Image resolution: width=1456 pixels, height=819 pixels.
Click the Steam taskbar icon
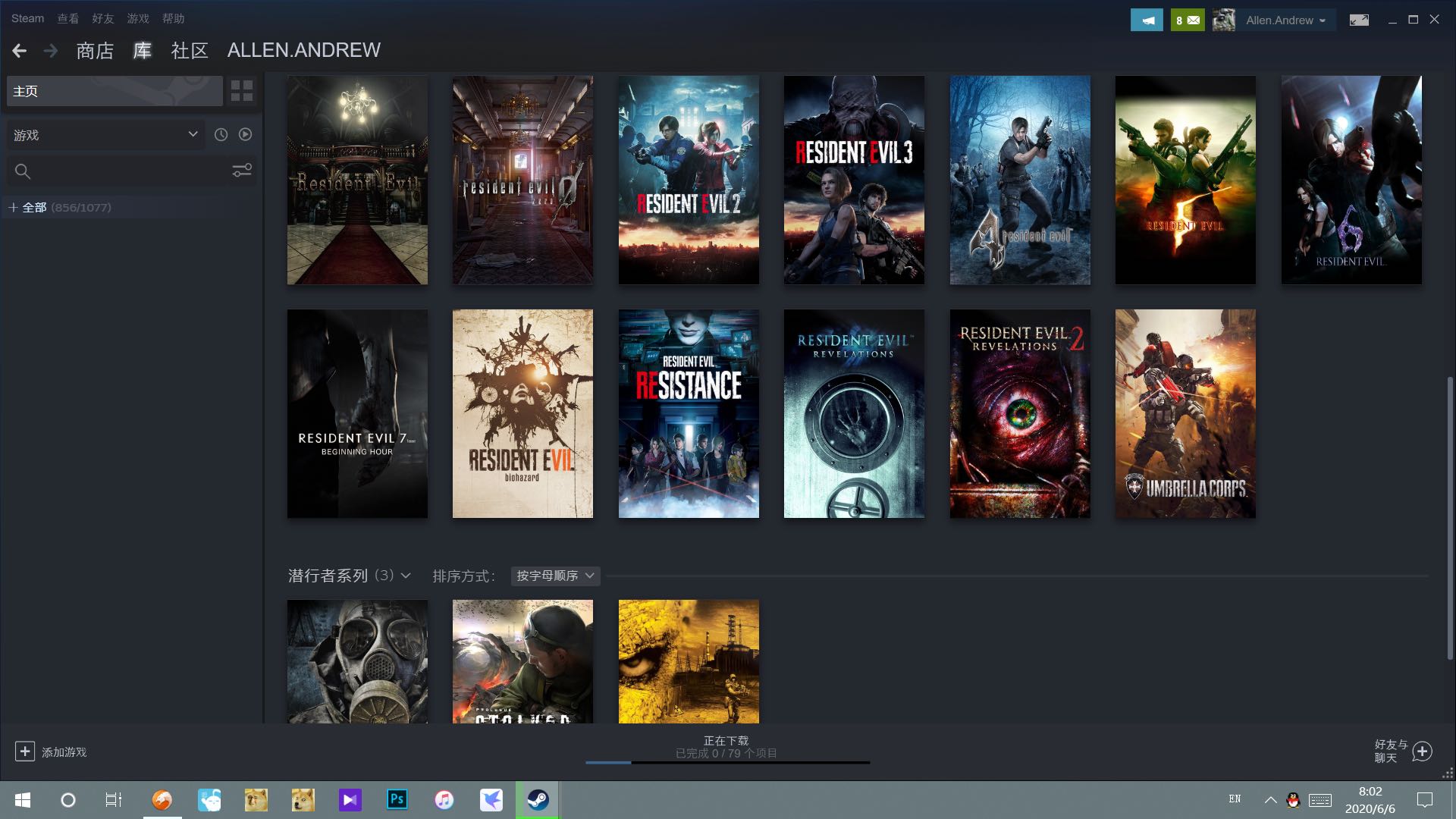pos(538,799)
